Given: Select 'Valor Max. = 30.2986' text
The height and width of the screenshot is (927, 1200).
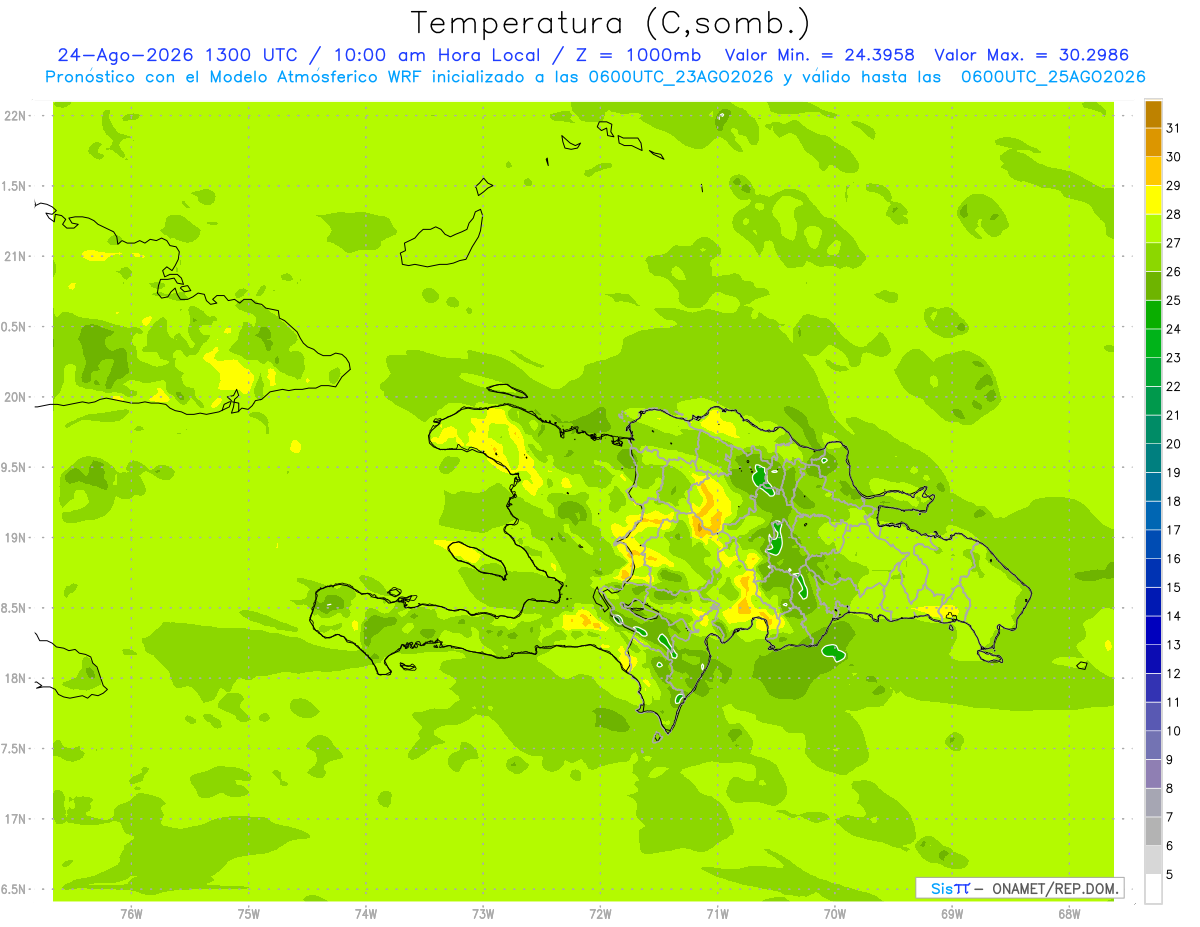Looking at the screenshot, I should 1031,55.
